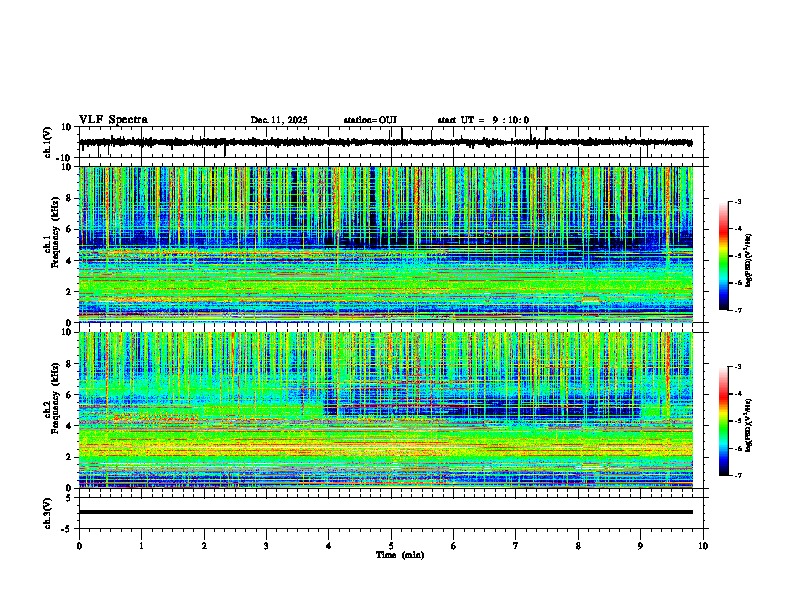Click the ch.1 spectrogram panel
This screenshot has height=612, width=792.
coord(386,244)
